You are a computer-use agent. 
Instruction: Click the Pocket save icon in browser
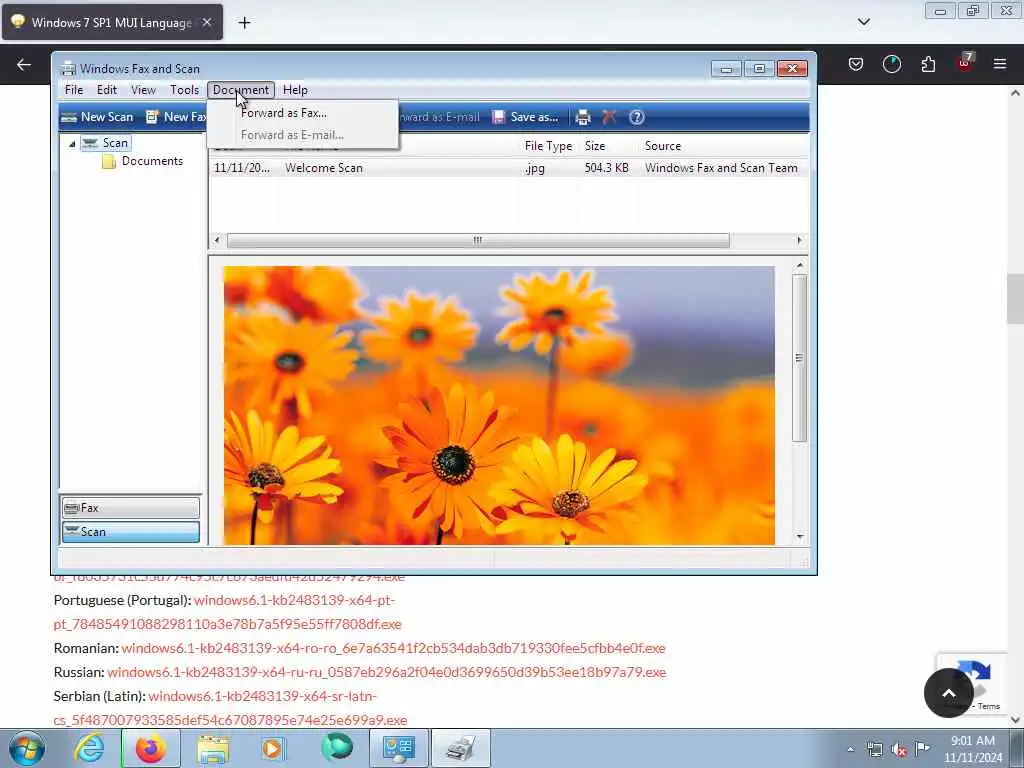[856, 64]
